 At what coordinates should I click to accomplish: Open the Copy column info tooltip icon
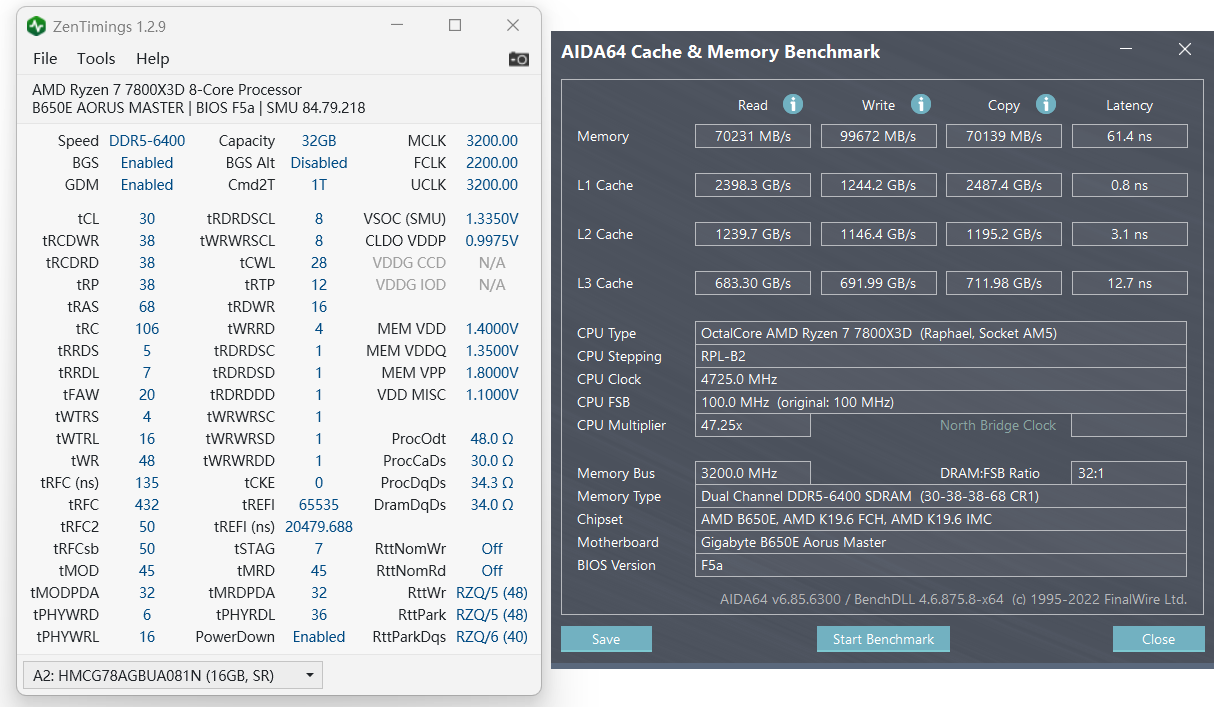pyautogui.click(x=1046, y=104)
